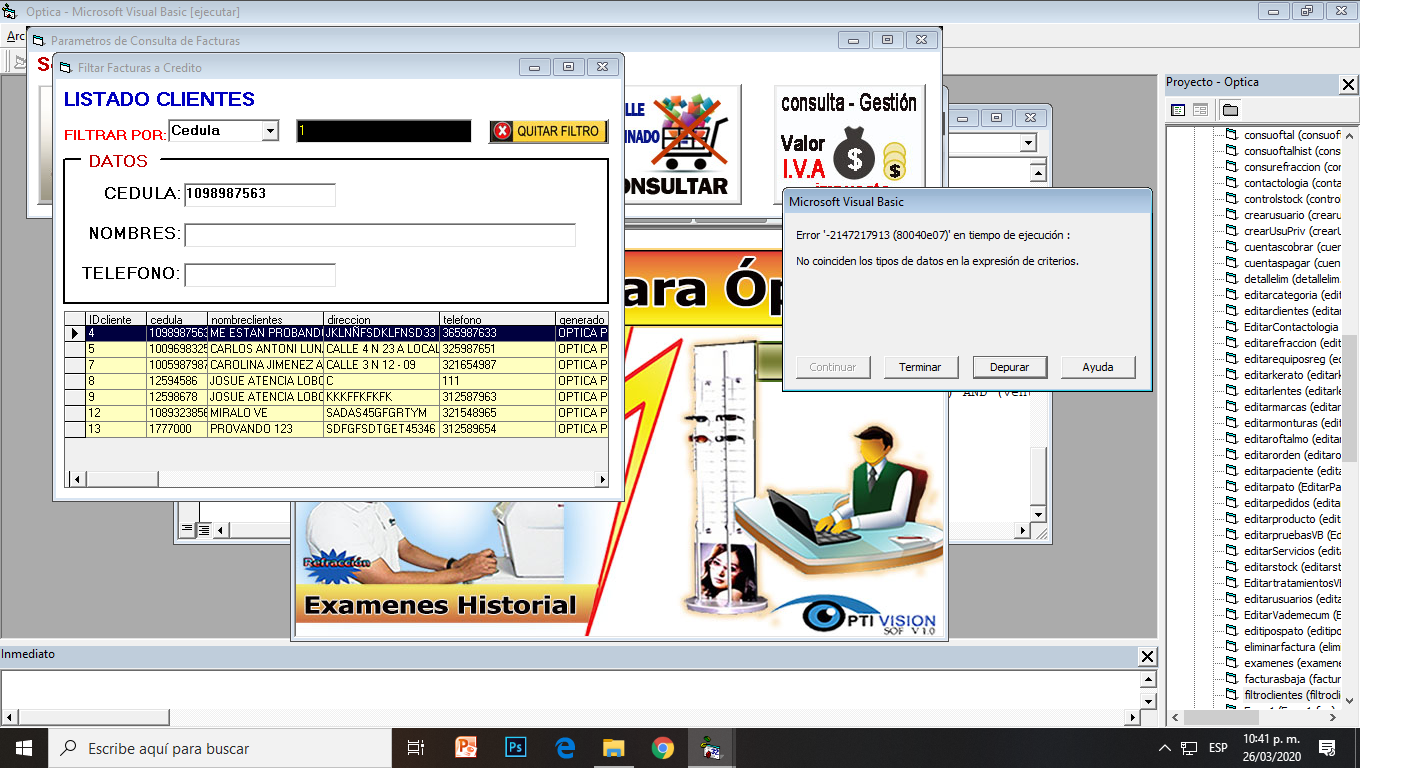Select cuentaspagar form in project tree

1292,263
